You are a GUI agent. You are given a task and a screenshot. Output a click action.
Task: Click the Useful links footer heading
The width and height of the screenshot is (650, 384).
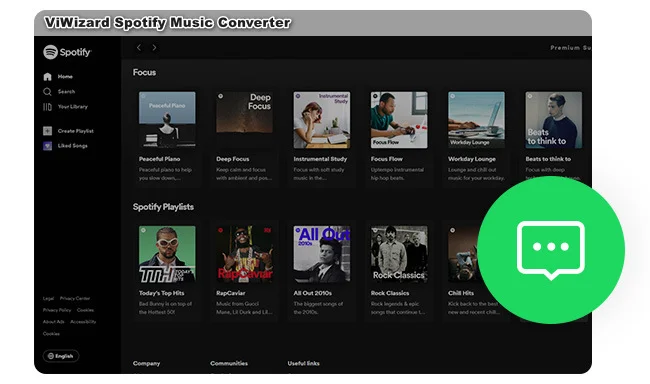pos(303,364)
